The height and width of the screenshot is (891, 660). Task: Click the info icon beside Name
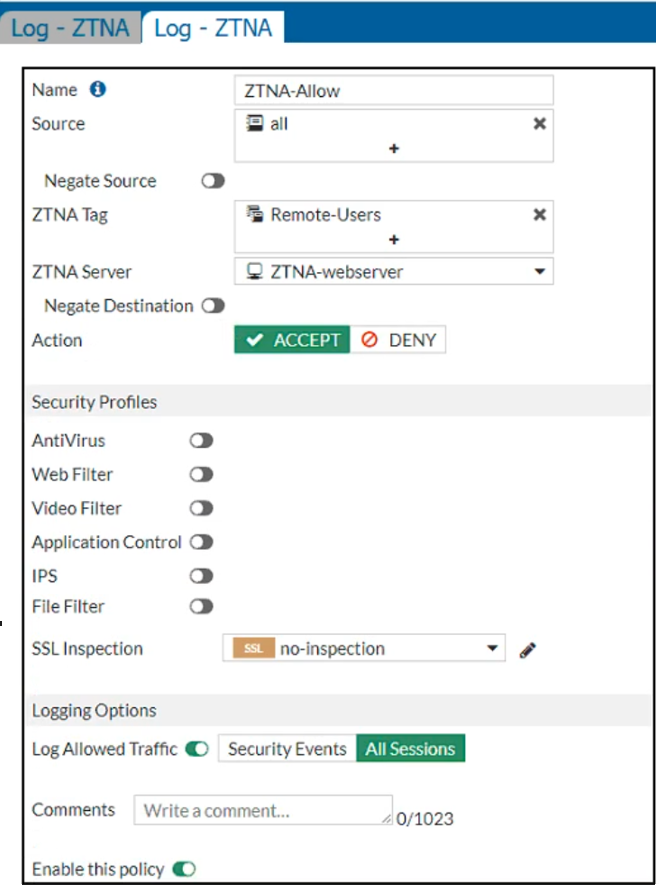(x=98, y=90)
